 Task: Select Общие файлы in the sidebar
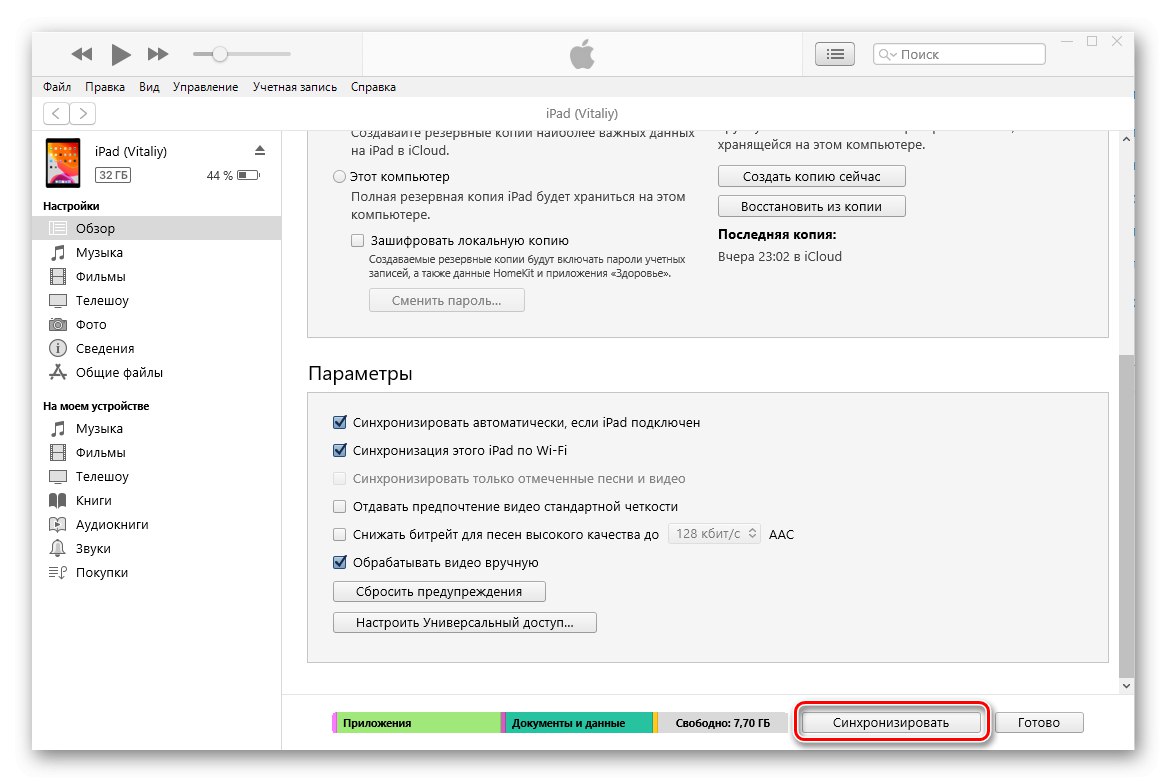click(119, 373)
